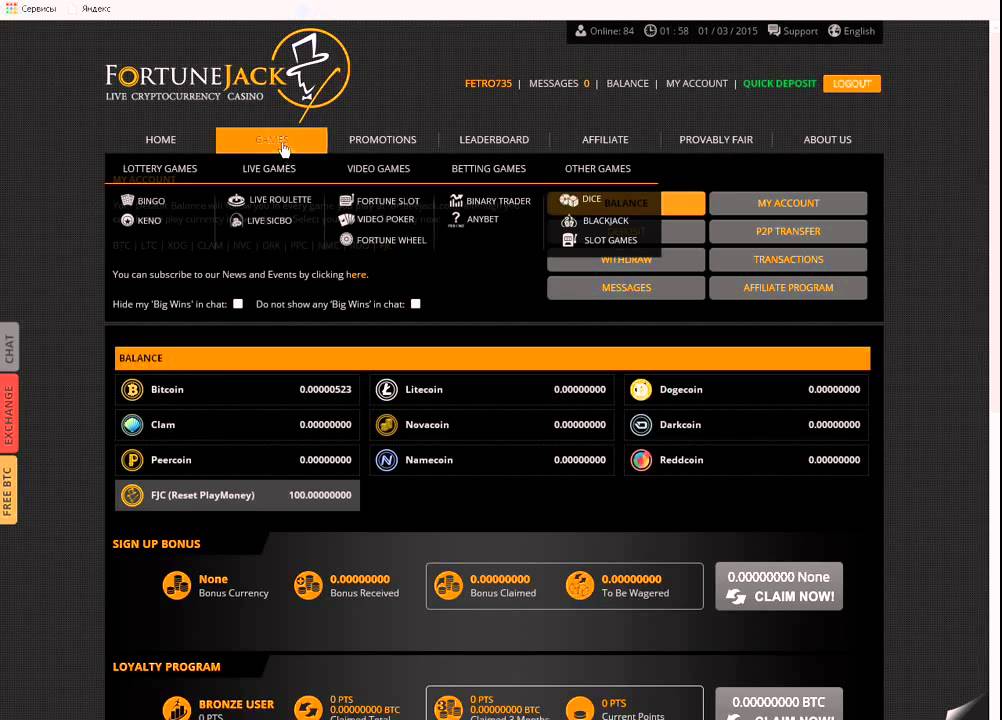Screen dimensions: 1002x720
Task: Click the Balance link in header
Action: tap(628, 84)
